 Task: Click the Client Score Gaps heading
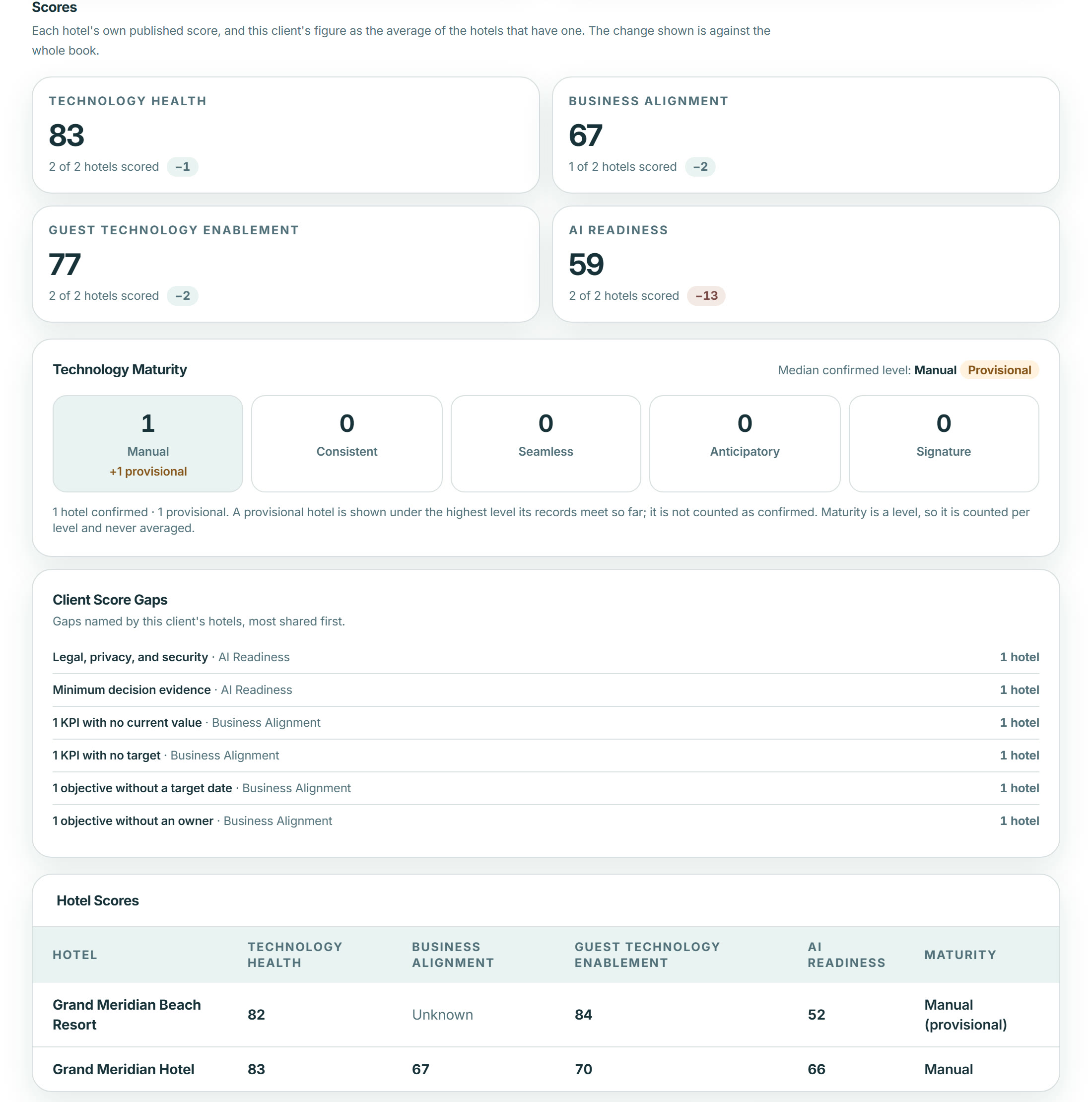[110, 600]
